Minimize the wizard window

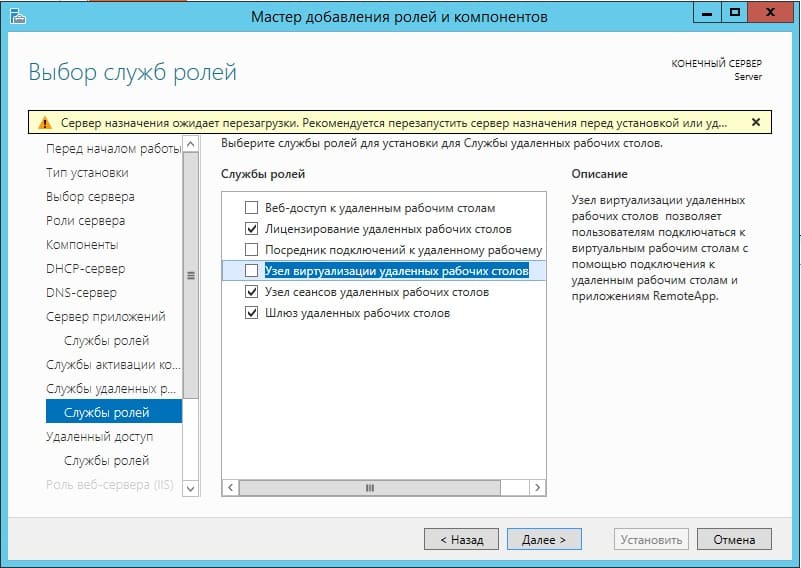point(707,13)
